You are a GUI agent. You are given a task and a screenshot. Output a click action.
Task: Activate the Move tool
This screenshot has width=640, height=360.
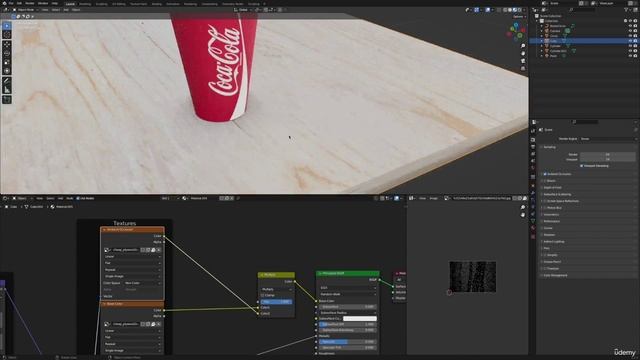tap(7, 44)
